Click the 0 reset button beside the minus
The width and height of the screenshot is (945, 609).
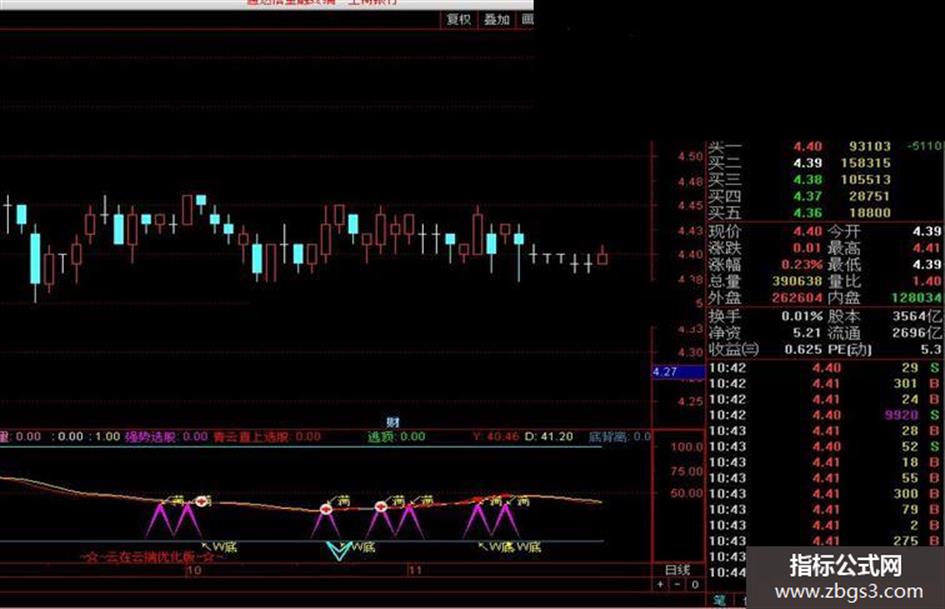(x=694, y=584)
